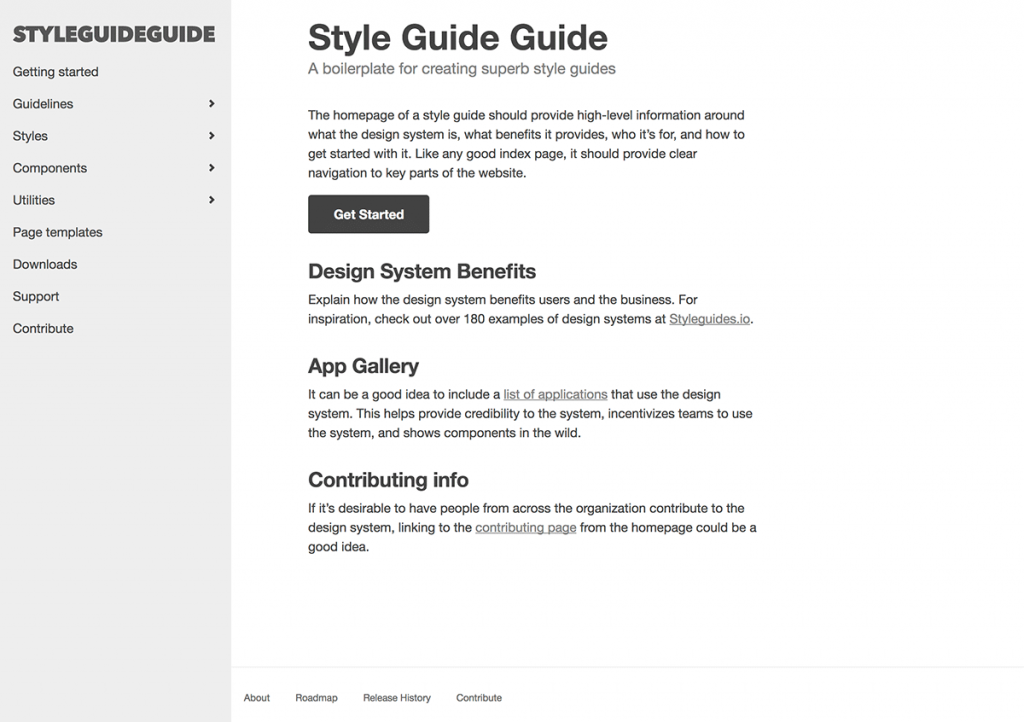
Task: Expand the Guidelines section chevron
Action: (211, 104)
